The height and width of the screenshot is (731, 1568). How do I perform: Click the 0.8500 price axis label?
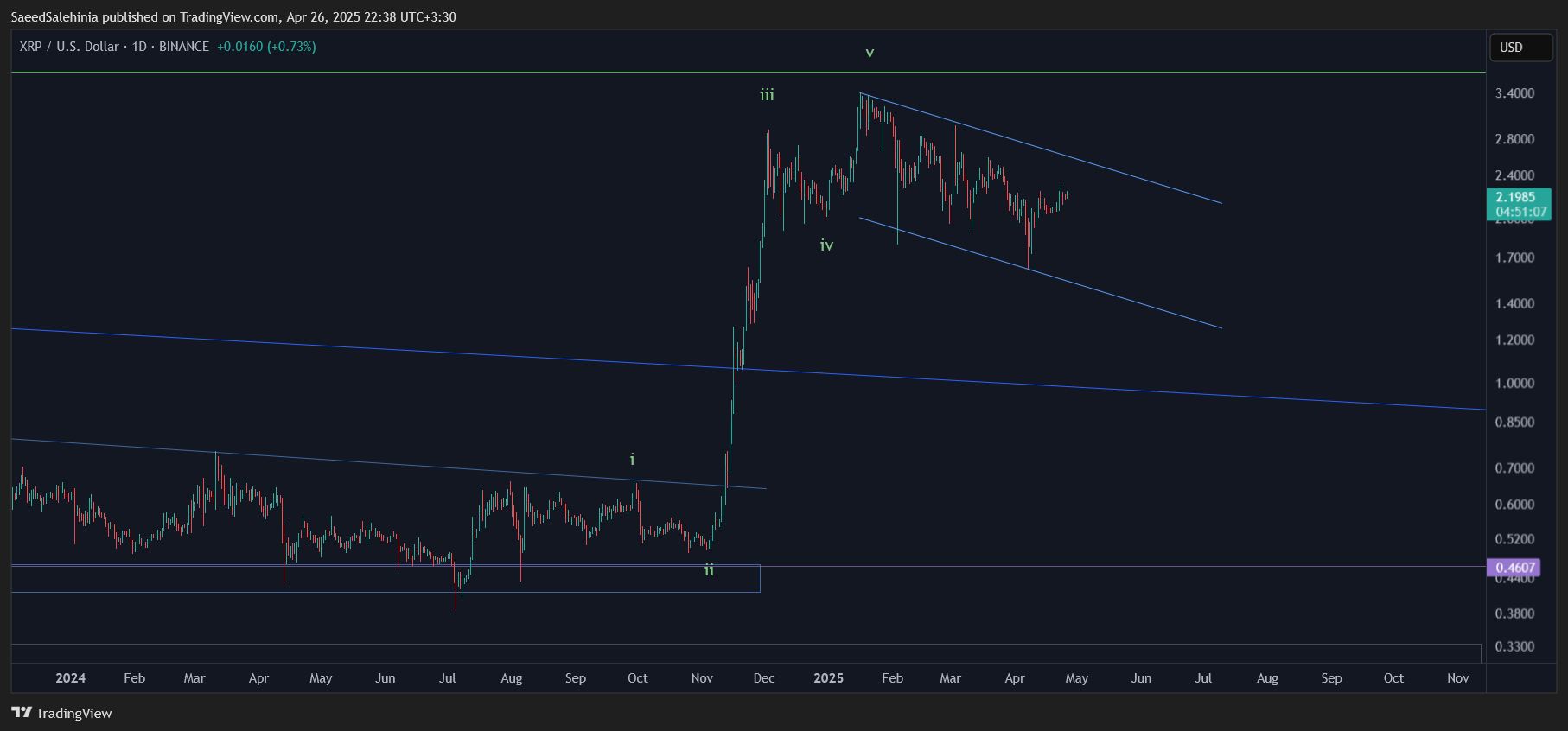pyautogui.click(x=1514, y=422)
